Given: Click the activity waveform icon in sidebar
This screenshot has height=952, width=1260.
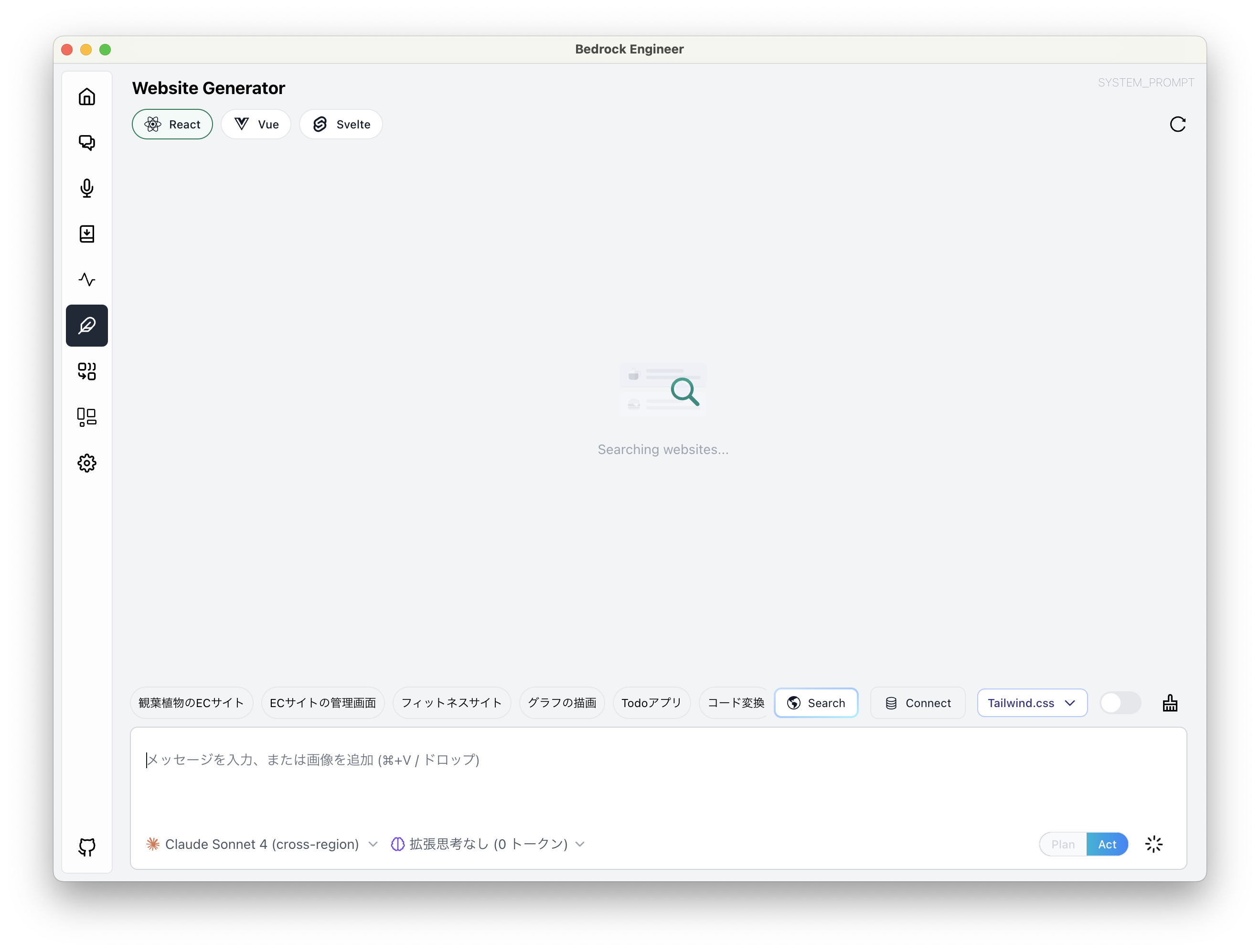Looking at the screenshot, I should pyautogui.click(x=86, y=280).
